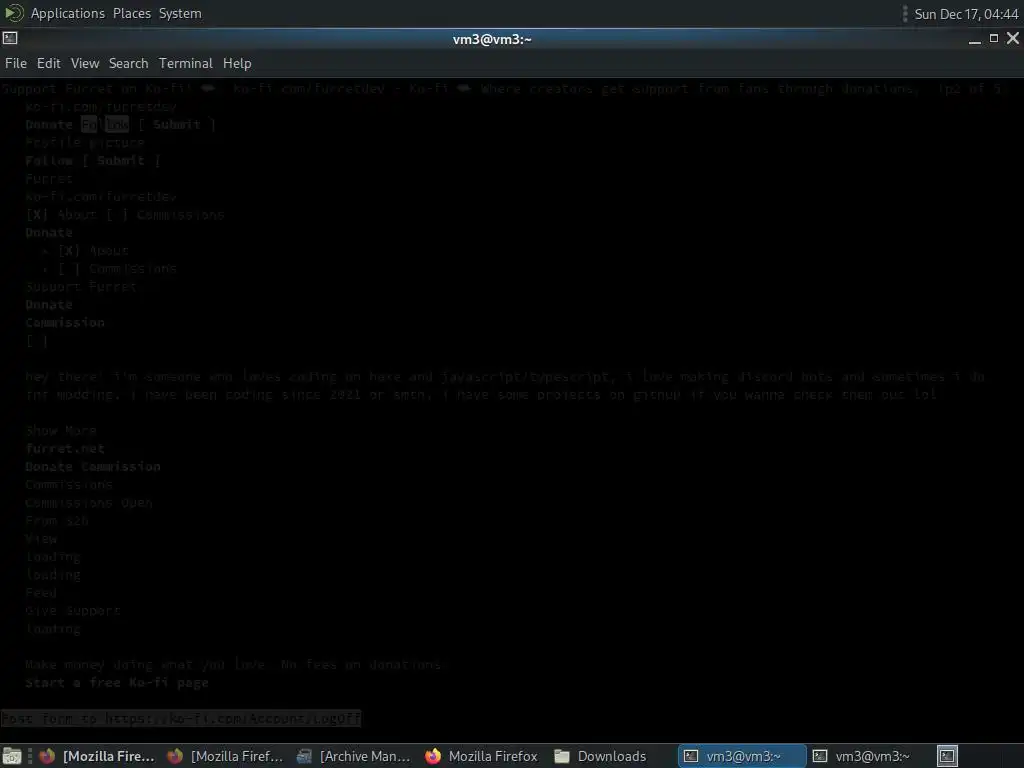The image size is (1024, 768).
Task: Open the Places menu in top panel
Action: click(132, 13)
